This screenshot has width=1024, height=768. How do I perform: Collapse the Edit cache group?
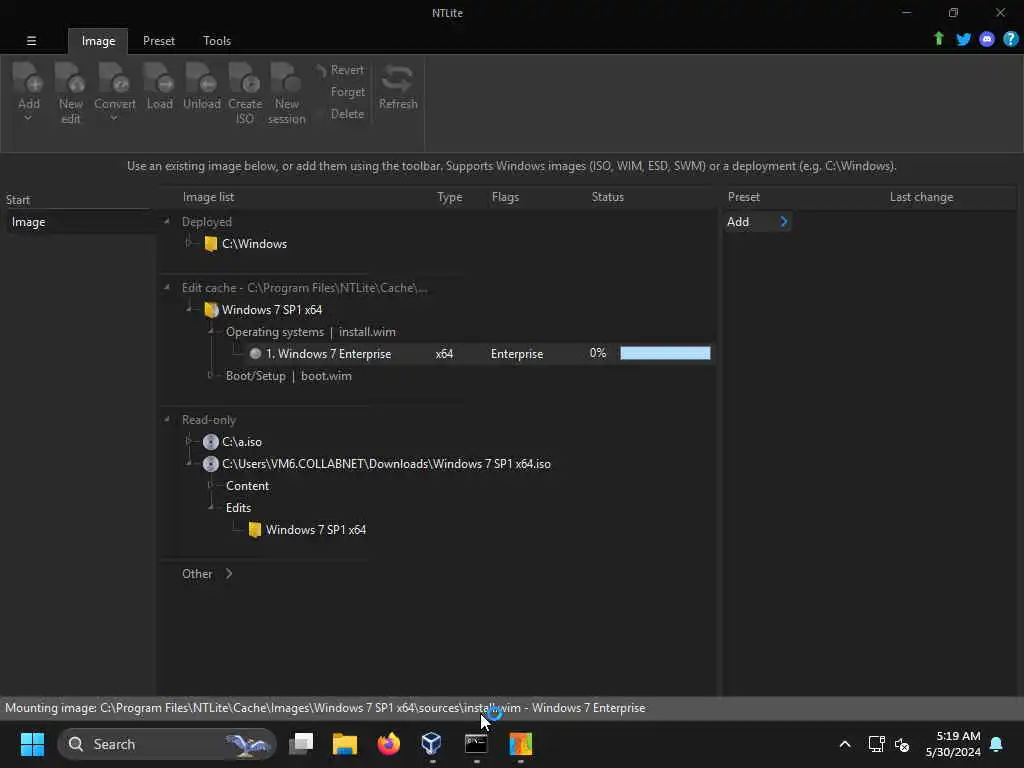[x=167, y=287]
